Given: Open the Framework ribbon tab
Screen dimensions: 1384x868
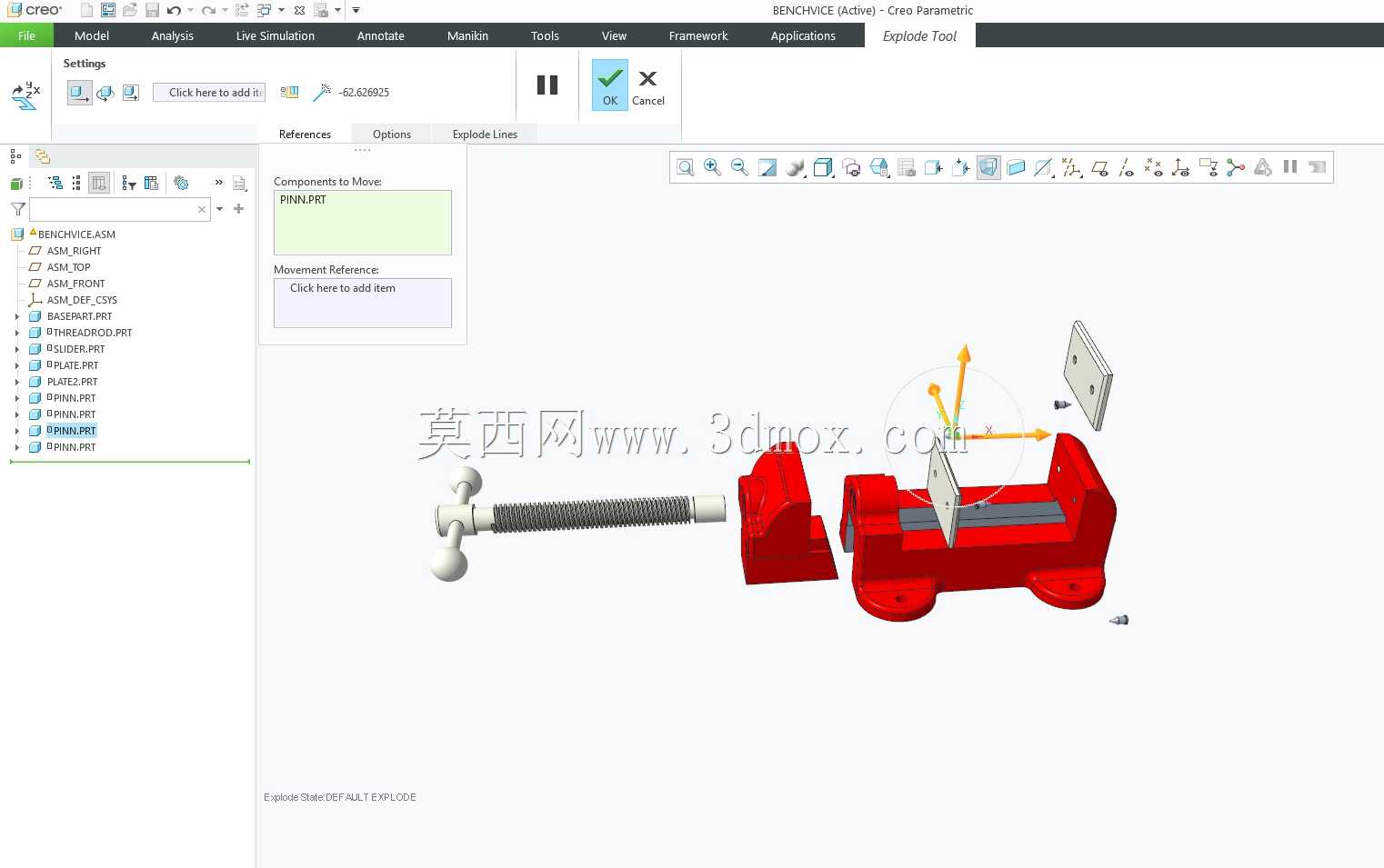Looking at the screenshot, I should click(698, 35).
